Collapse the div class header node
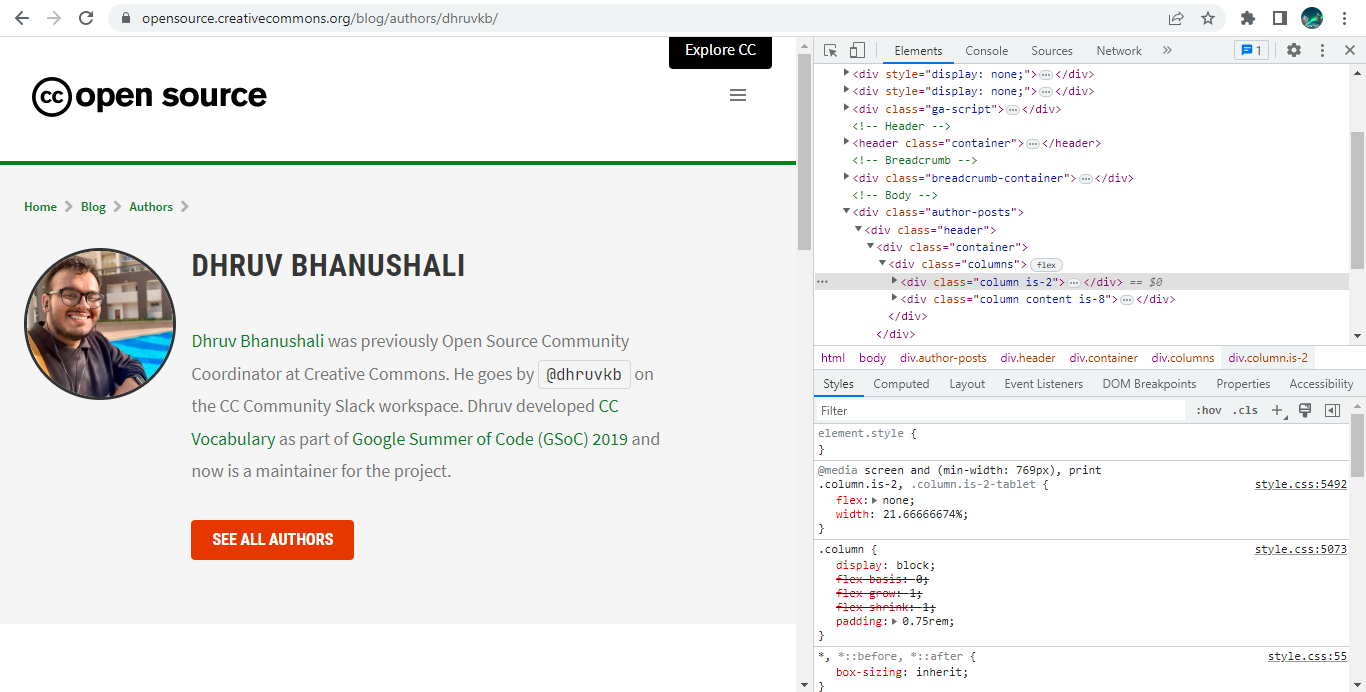Screen dimensions: 1366x692 [x=859, y=229]
